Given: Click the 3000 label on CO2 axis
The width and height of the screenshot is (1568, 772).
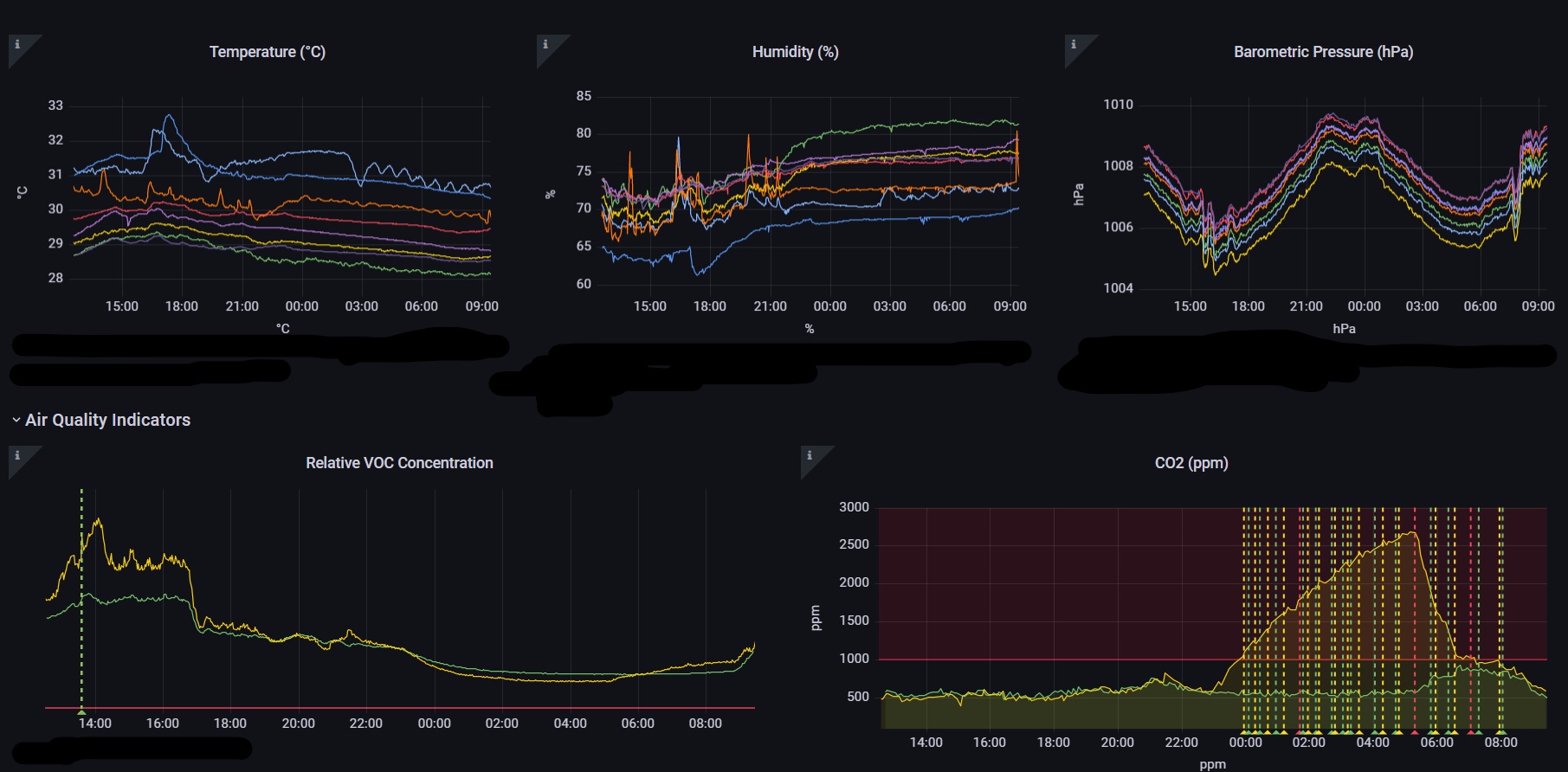Looking at the screenshot, I should click(854, 507).
